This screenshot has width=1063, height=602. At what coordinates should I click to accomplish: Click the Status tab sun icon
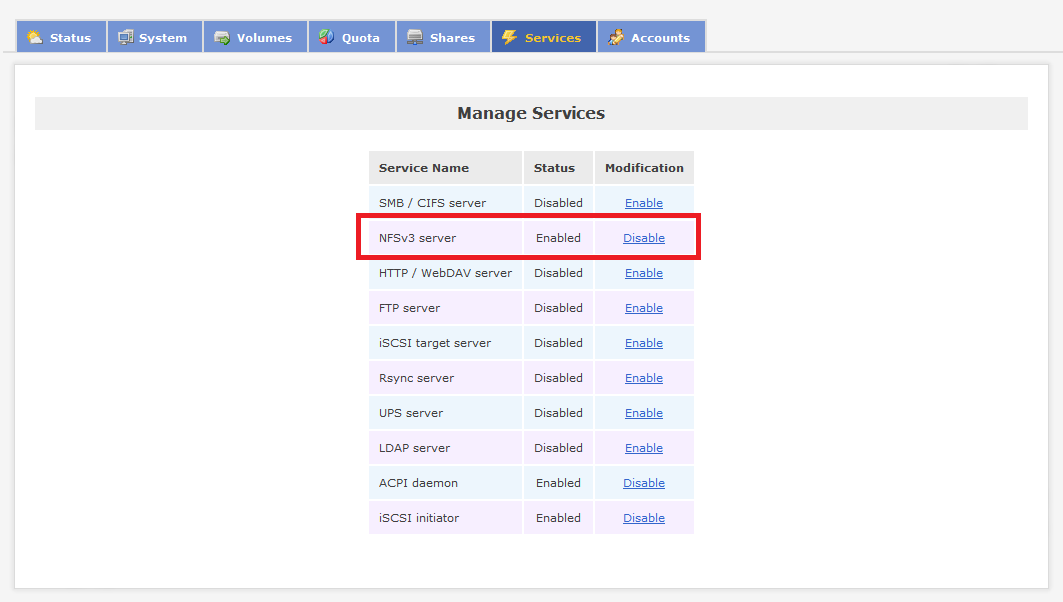point(35,37)
